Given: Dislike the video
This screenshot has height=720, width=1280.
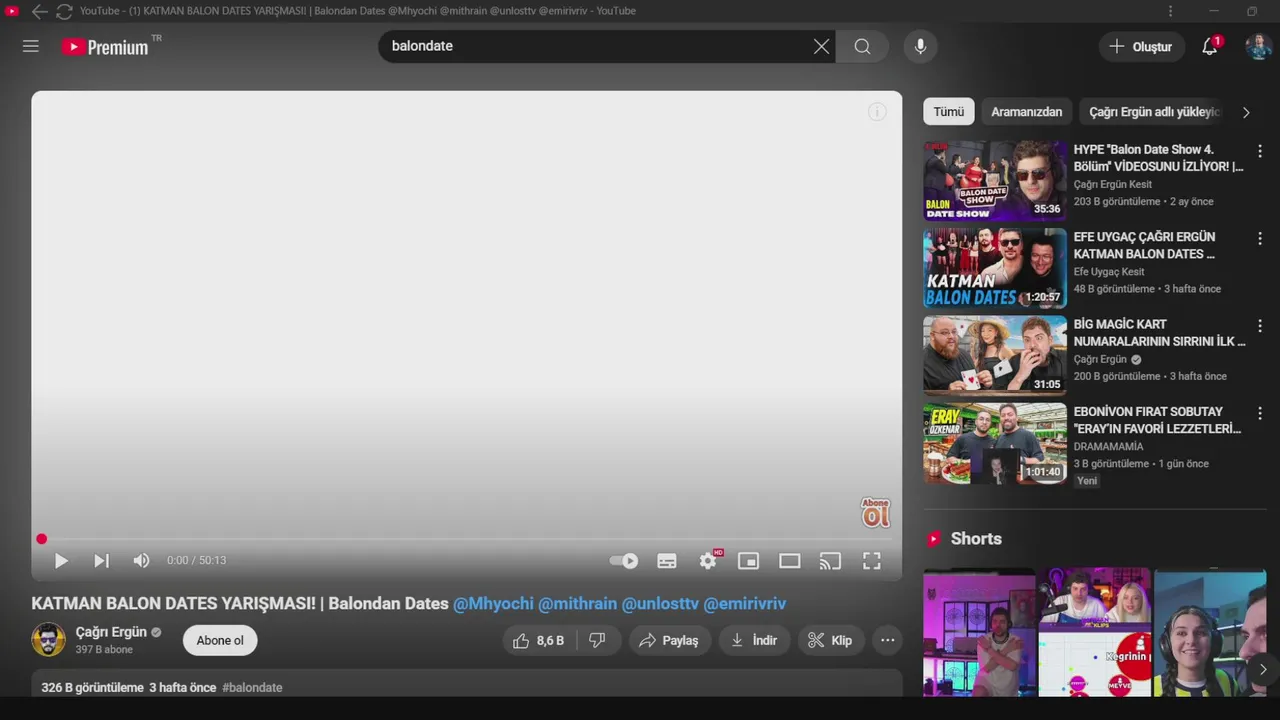Looking at the screenshot, I should (597, 641).
